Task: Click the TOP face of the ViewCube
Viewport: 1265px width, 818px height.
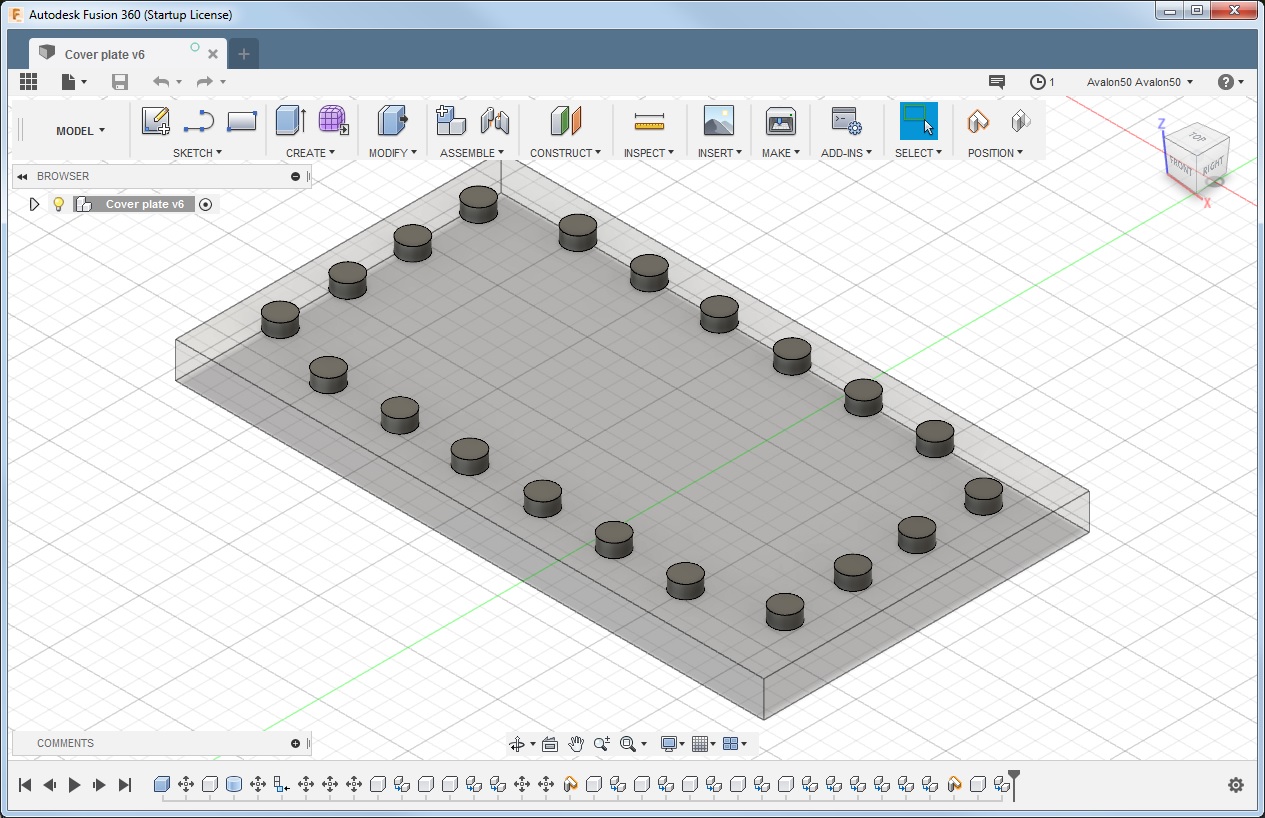Action: click(x=1198, y=137)
